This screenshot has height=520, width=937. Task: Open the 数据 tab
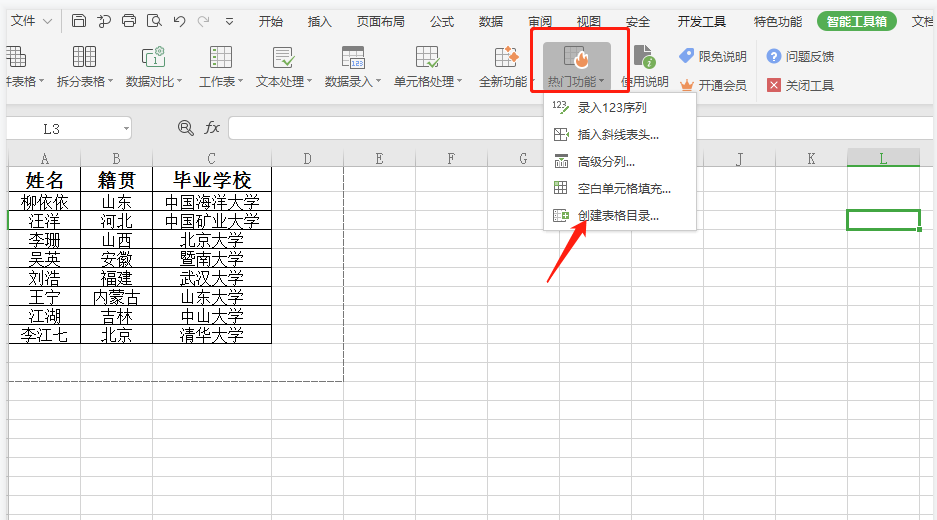(x=491, y=22)
